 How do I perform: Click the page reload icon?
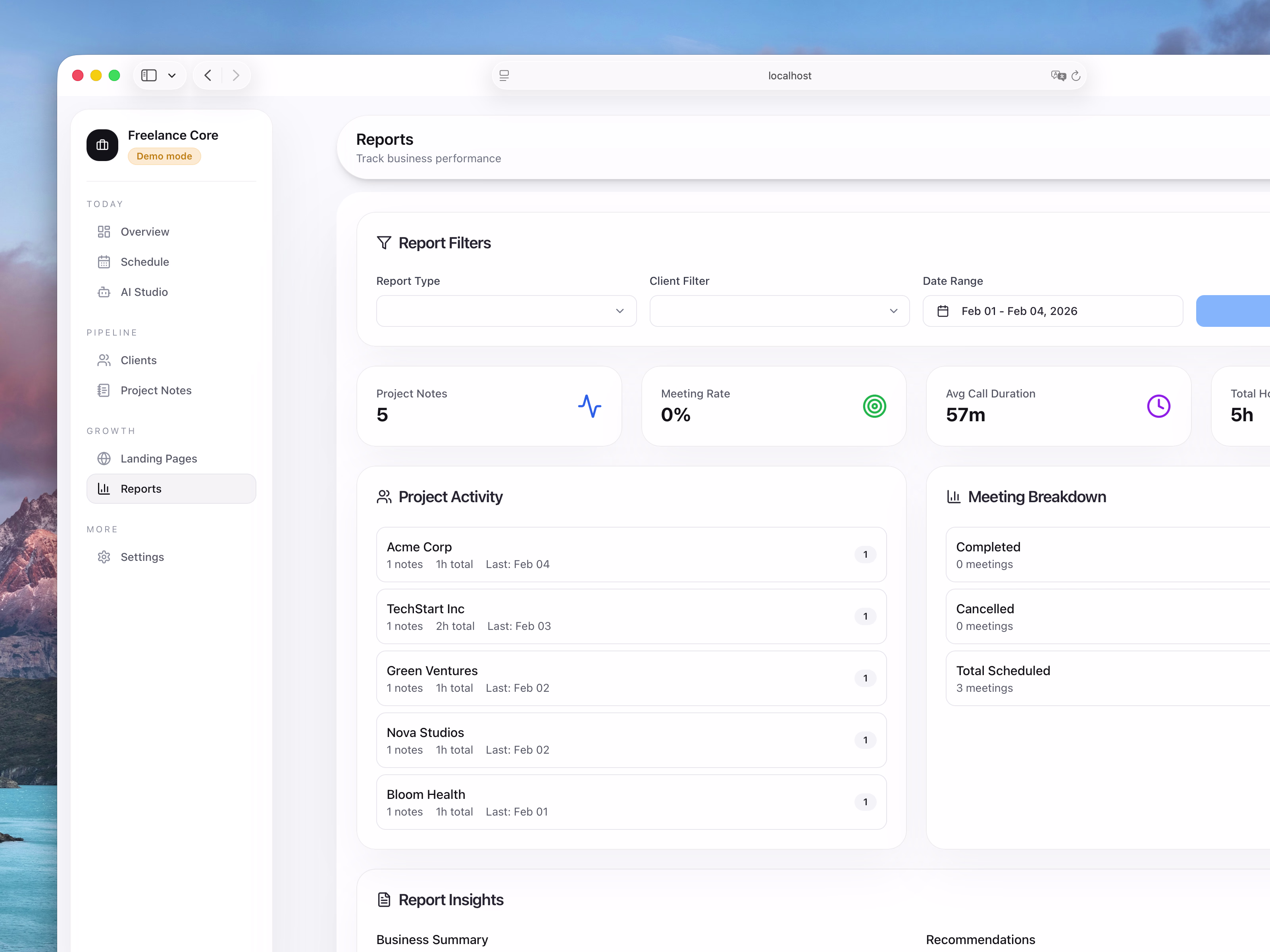(1076, 76)
